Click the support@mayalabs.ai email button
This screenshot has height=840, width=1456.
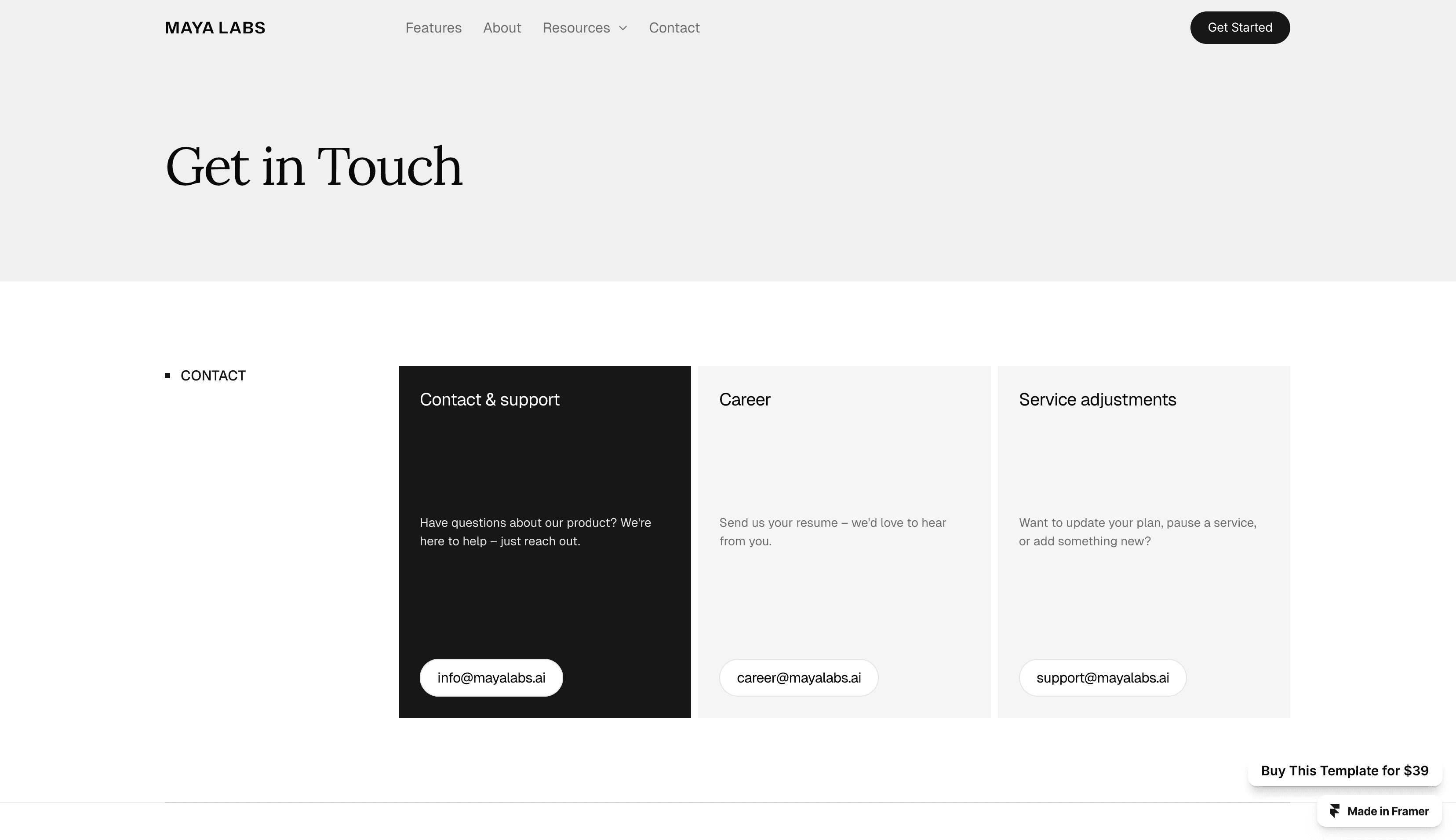click(x=1102, y=677)
